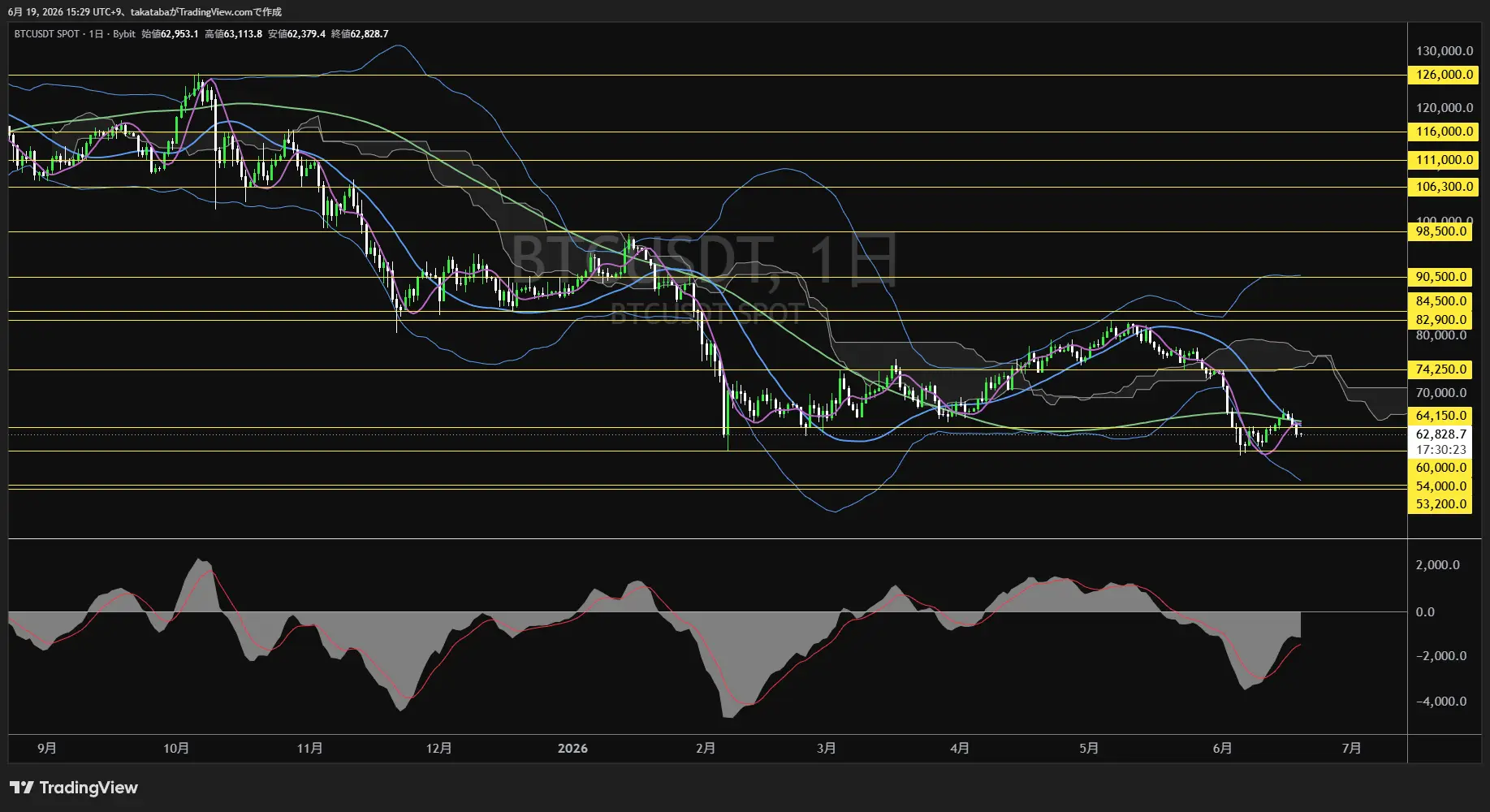
Task: Click the 106,300.0 yellow price label
Action: 1445,187
